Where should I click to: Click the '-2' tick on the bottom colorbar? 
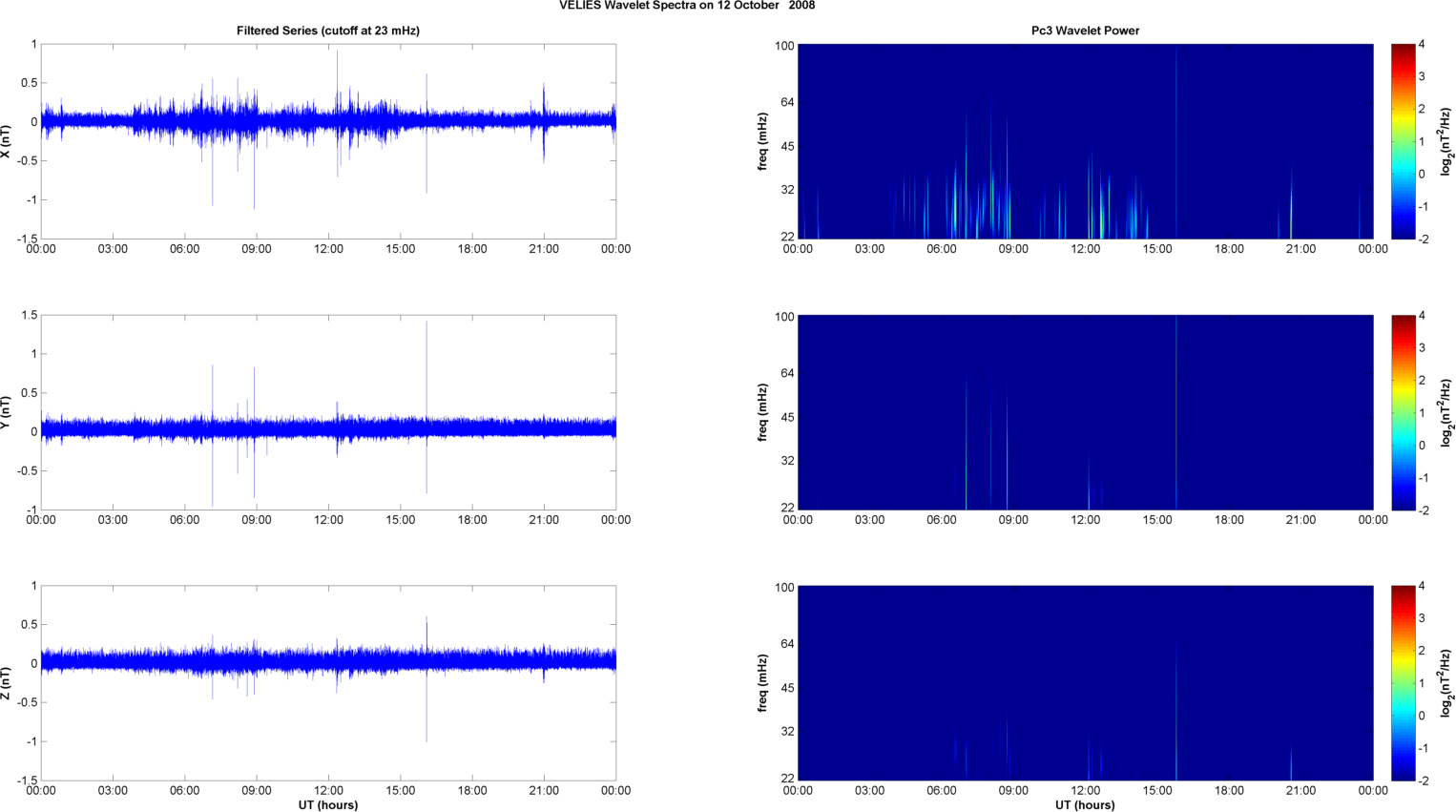pyautogui.click(x=1423, y=781)
